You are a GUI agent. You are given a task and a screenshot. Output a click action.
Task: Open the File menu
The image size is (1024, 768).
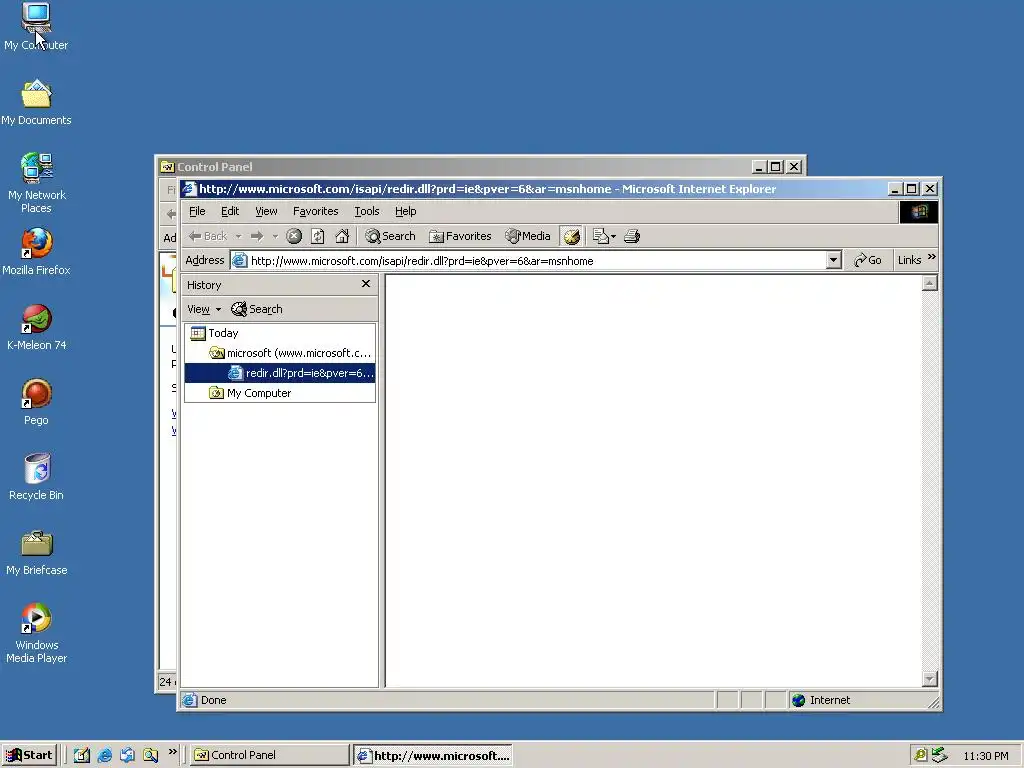197,212
